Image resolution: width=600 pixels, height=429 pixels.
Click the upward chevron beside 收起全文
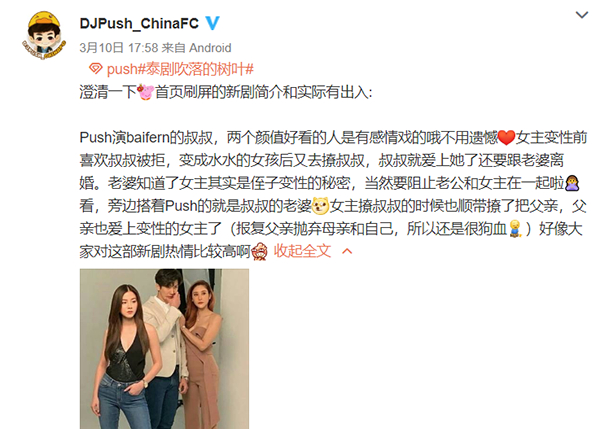tap(347, 251)
